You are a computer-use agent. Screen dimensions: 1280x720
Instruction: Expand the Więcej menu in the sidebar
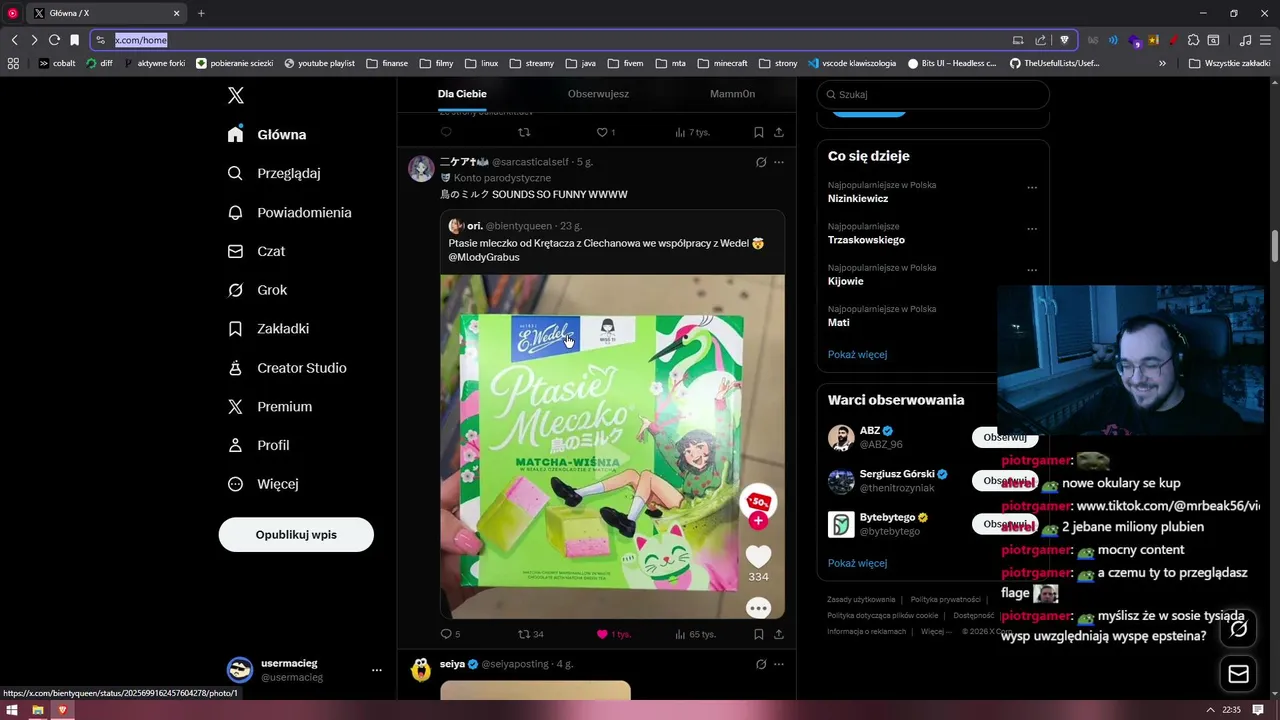(263, 484)
